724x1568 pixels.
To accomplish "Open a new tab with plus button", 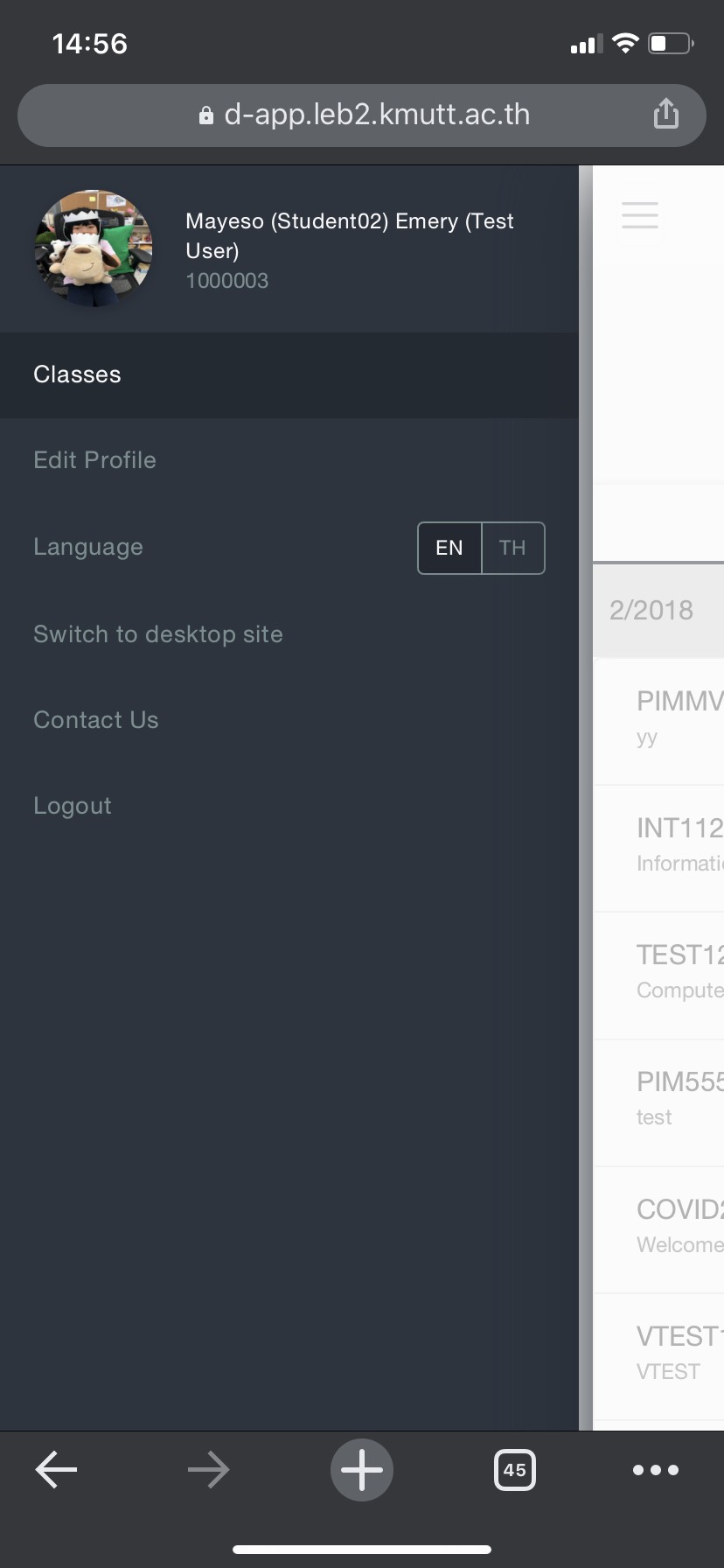I will (362, 1470).
